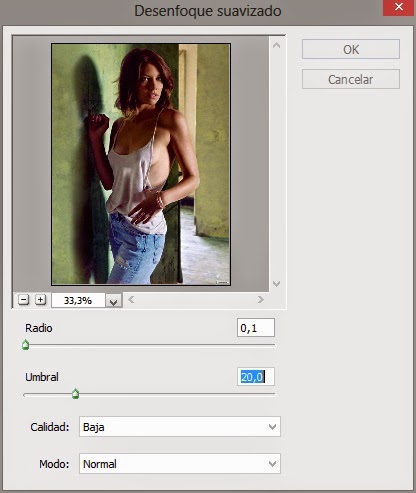Zoom out preview with minus icon
This screenshot has width=416, height=493.
(x=23, y=300)
